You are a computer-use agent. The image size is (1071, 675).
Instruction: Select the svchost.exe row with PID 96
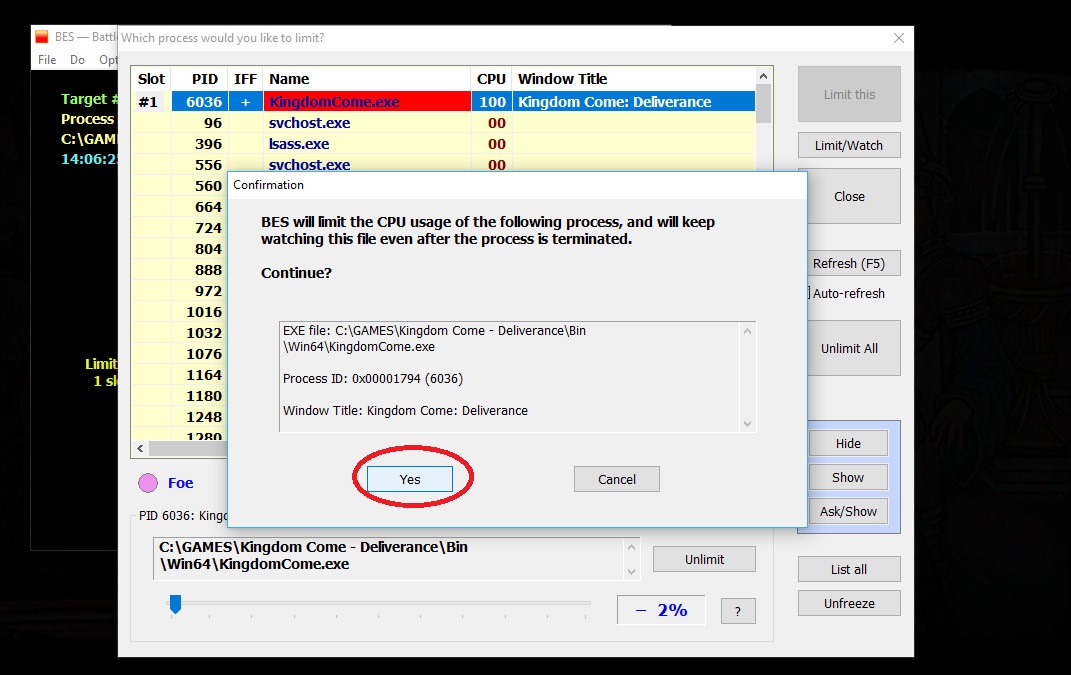(x=444, y=123)
